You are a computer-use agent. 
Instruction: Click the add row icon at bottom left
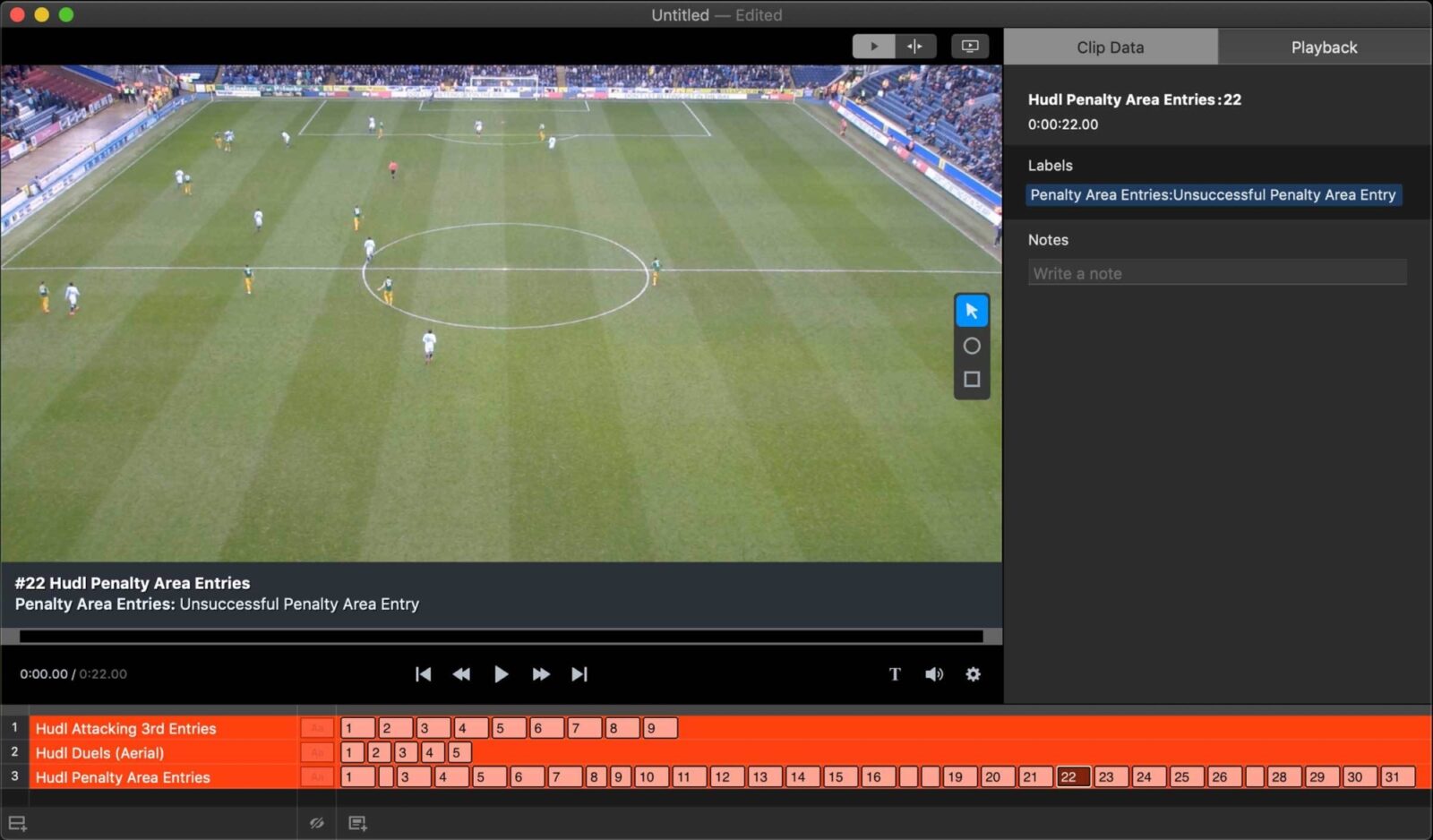(18, 822)
